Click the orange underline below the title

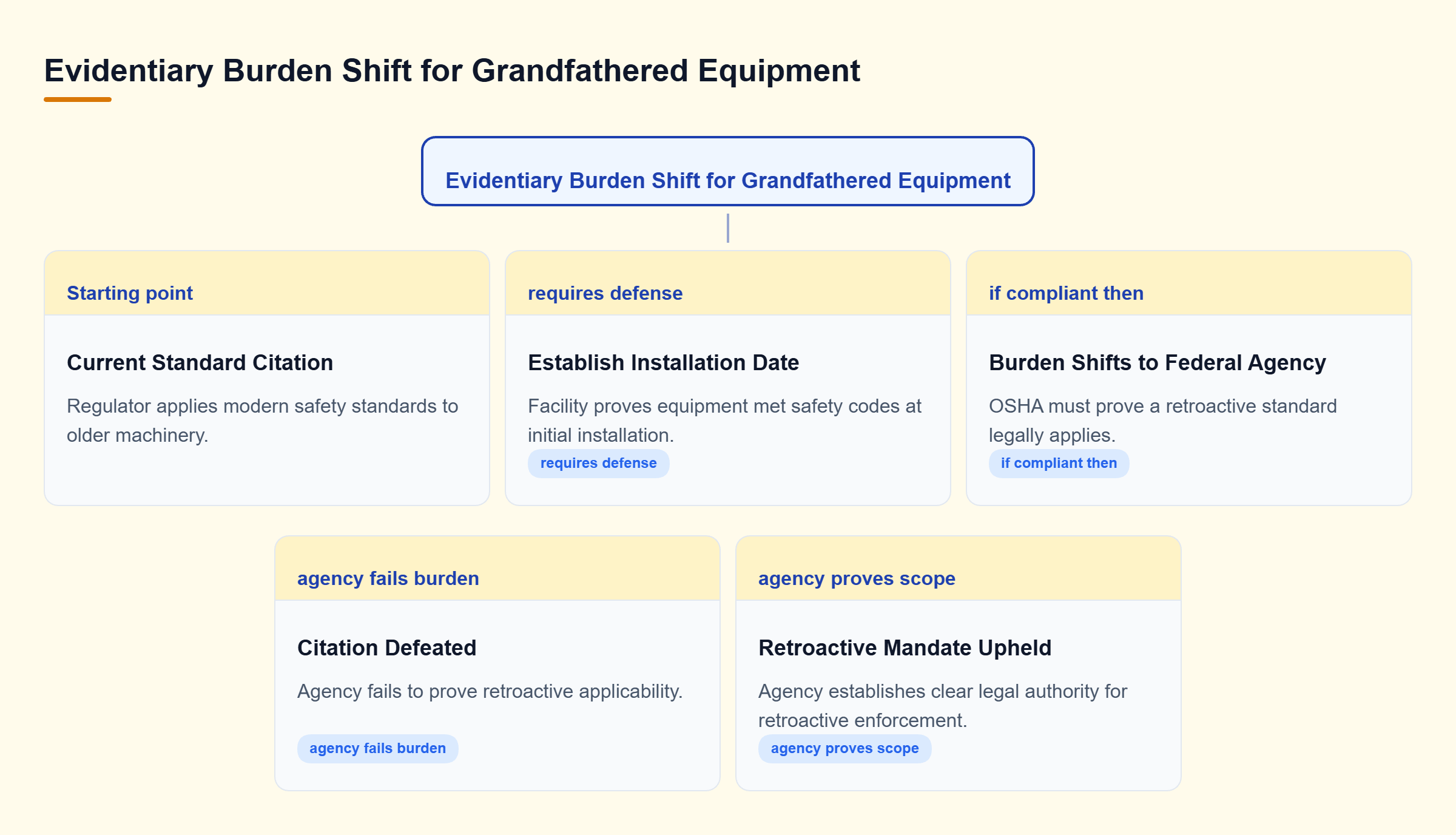78,99
